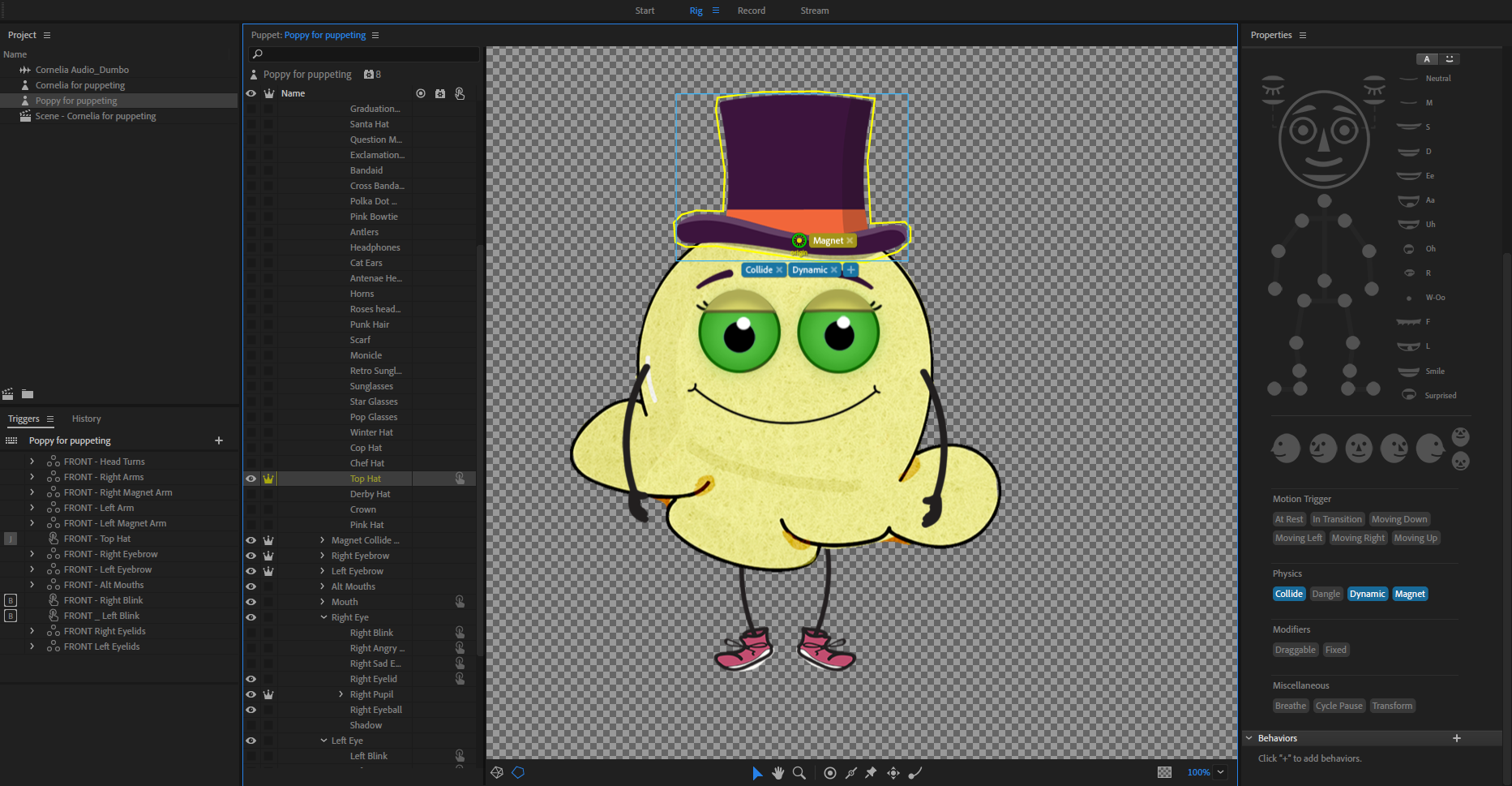Expand FRONT - Right Magnet Arm trigger

(x=32, y=492)
